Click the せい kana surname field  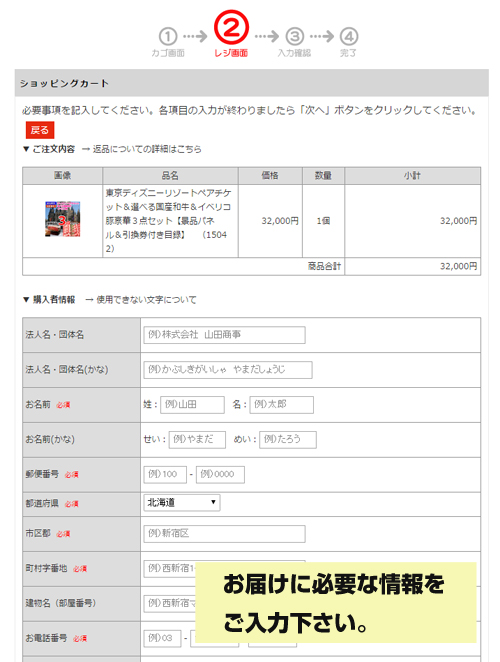tap(197, 440)
